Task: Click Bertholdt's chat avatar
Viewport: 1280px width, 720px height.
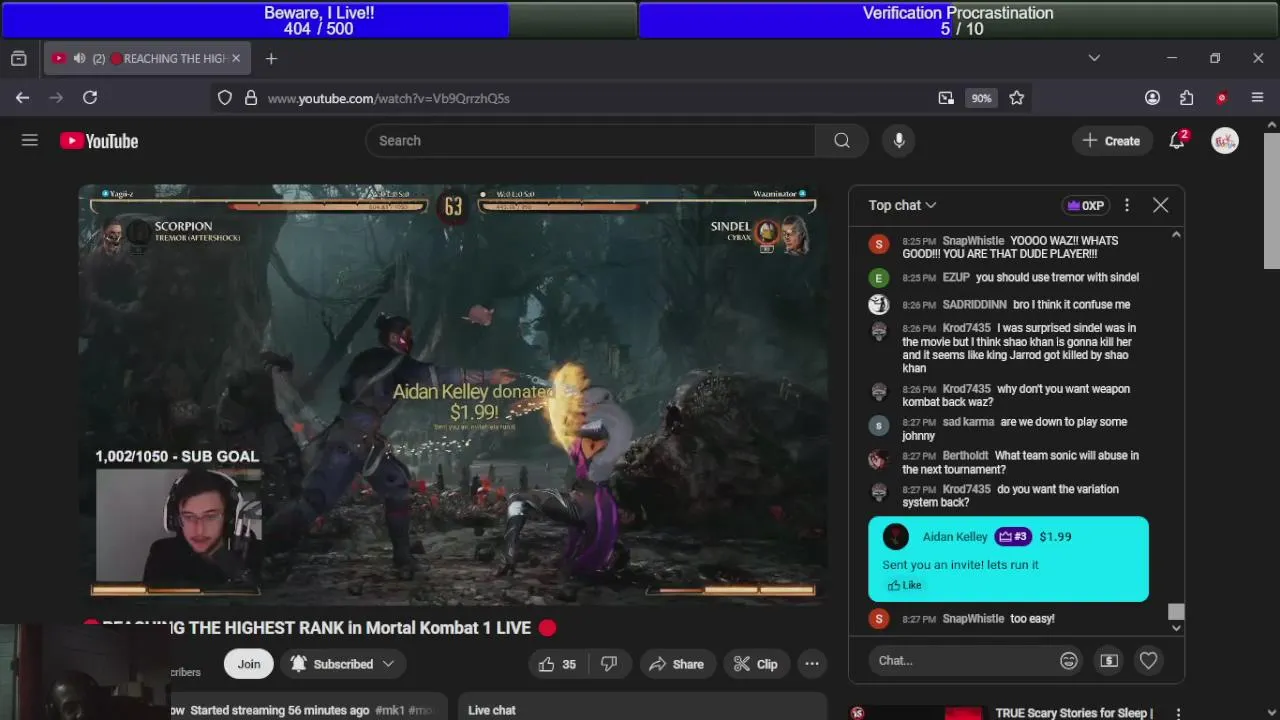Action: pyautogui.click(x=879, y=459)
